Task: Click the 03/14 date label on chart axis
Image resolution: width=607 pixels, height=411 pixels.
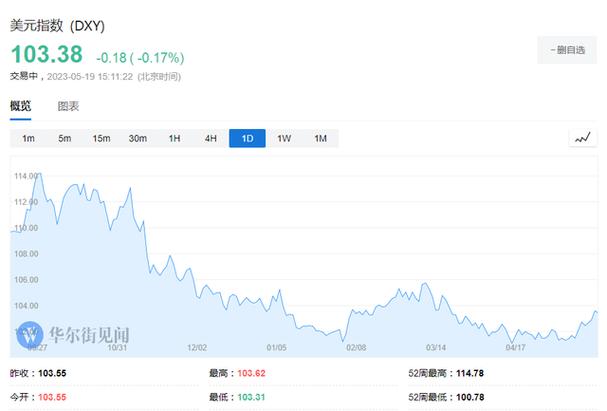Action: point(436,348)
